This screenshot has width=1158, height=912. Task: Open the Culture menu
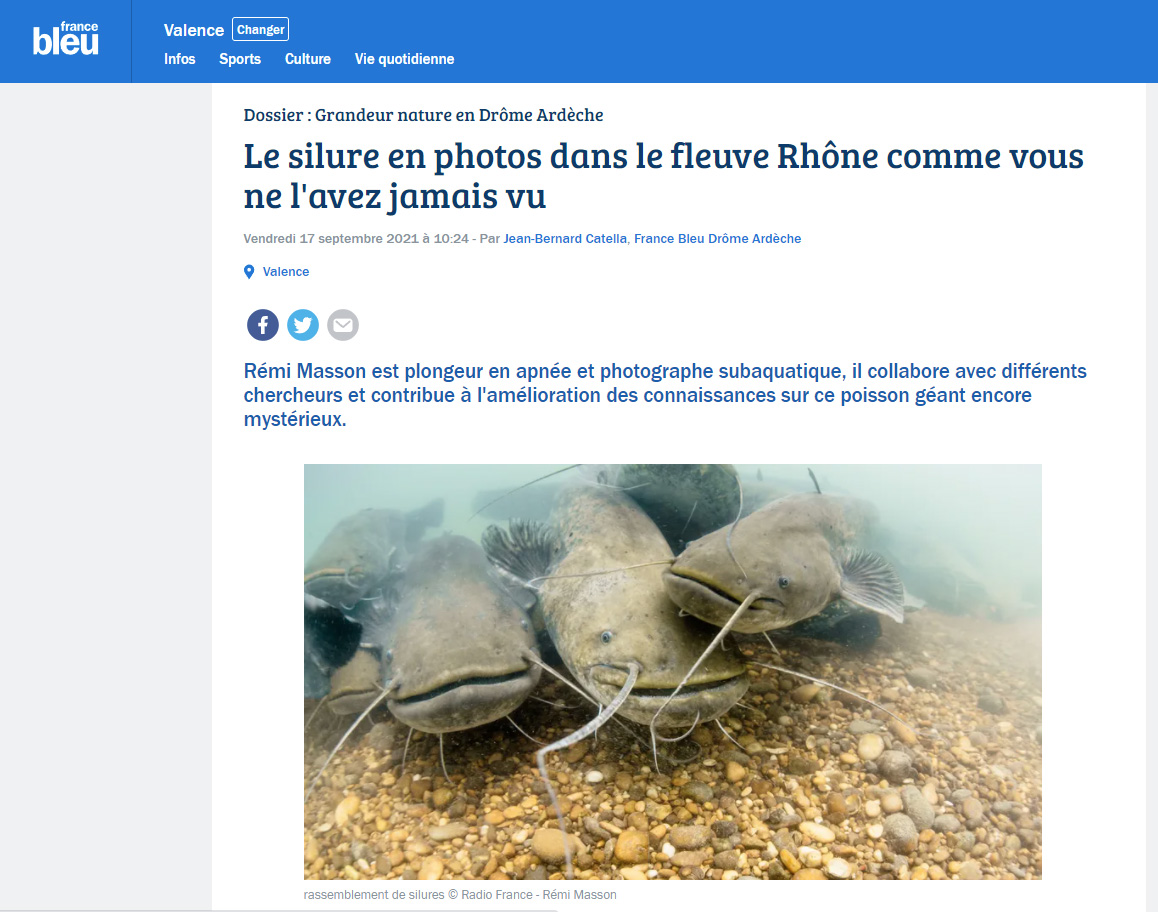pos(308,59)
